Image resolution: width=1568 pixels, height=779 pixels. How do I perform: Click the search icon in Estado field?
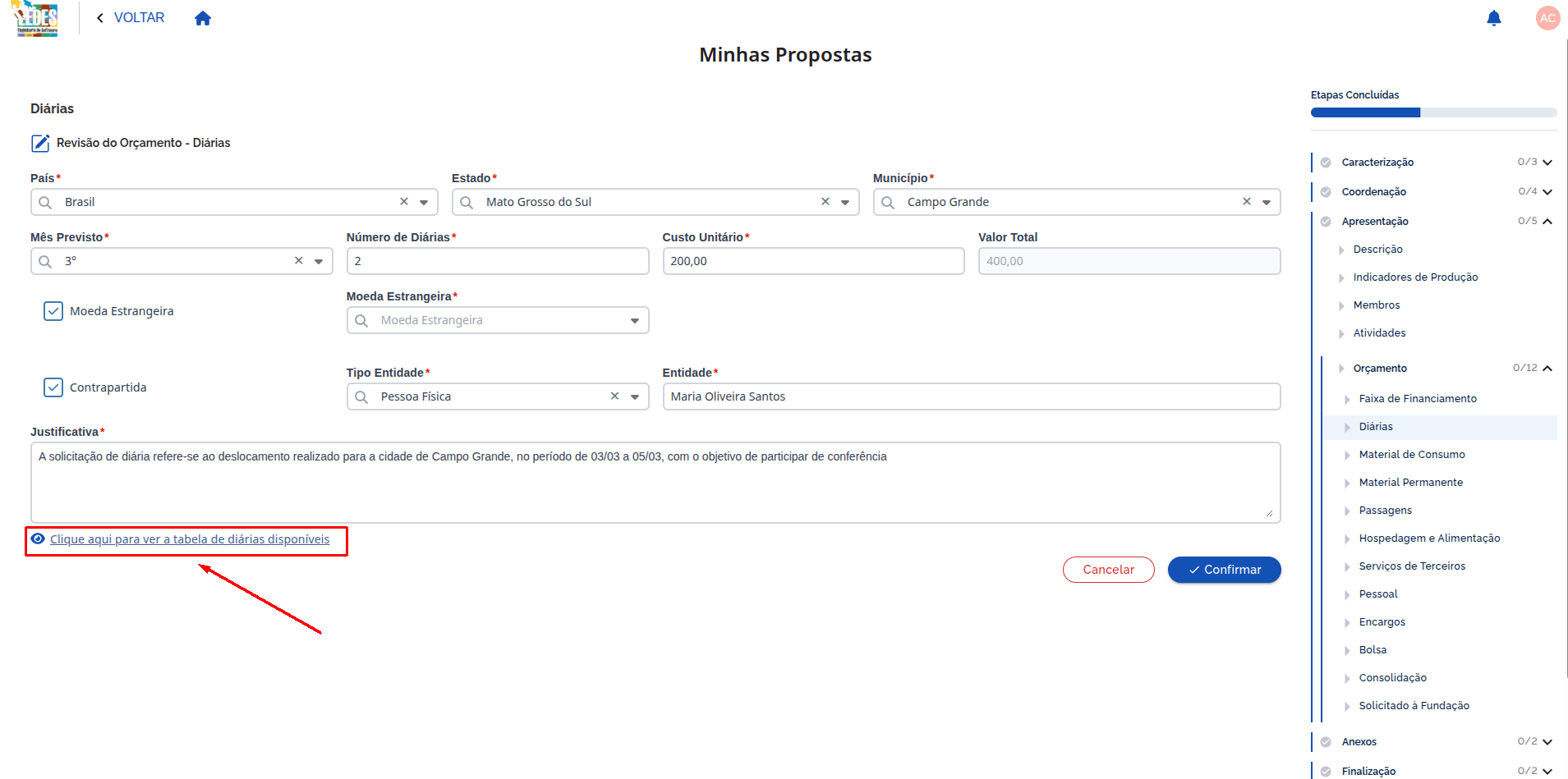click(467, 202)
